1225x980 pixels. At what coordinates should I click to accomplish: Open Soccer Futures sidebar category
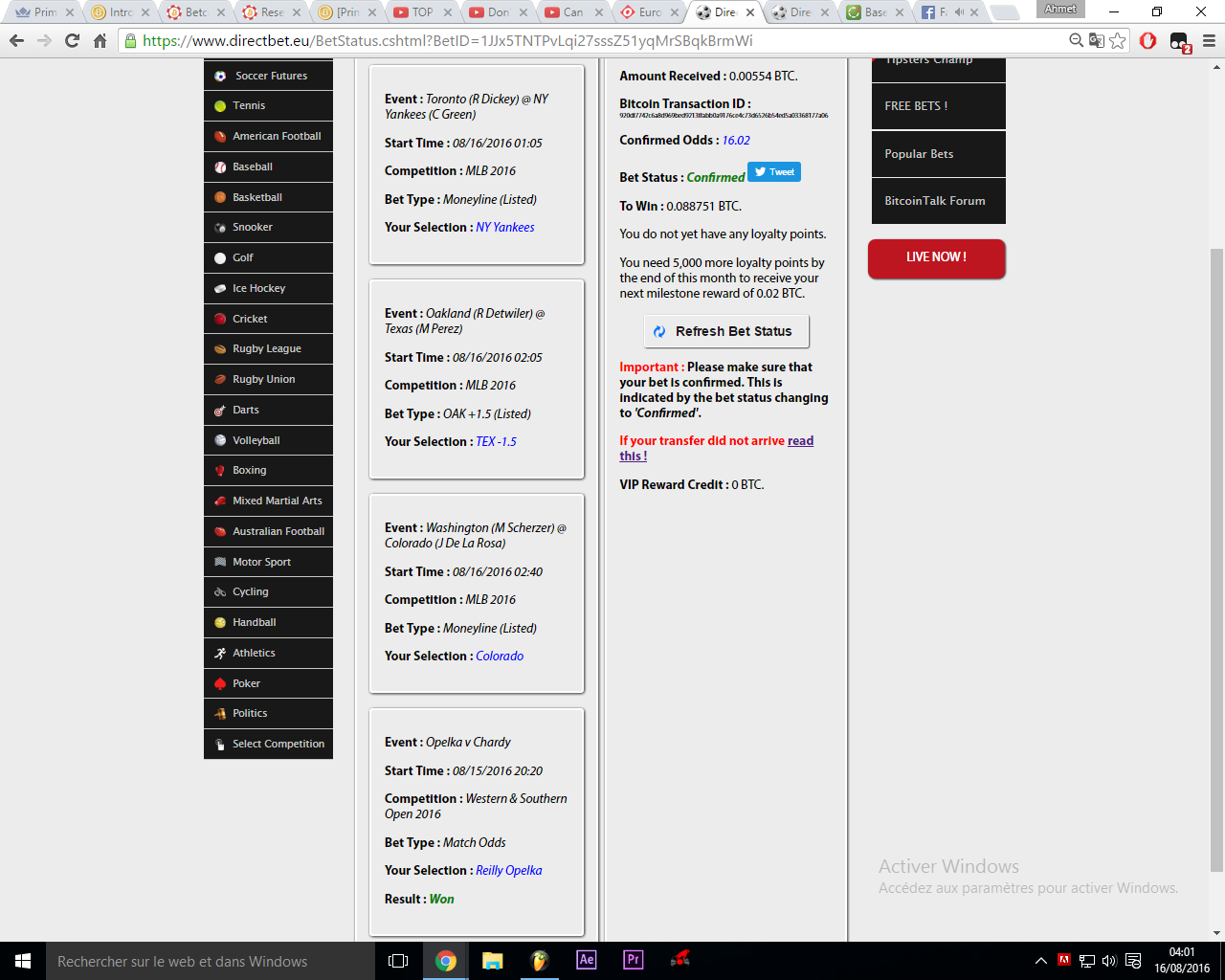coord(268,76)
